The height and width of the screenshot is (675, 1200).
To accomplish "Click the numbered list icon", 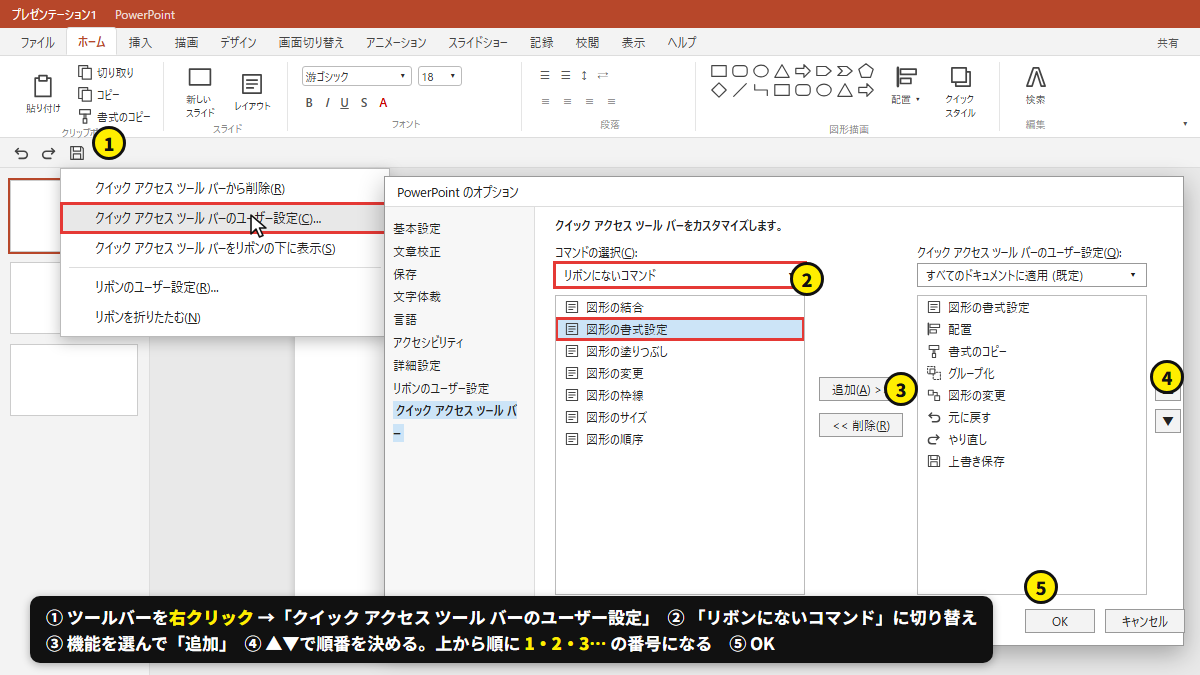I will coord(565,75).
